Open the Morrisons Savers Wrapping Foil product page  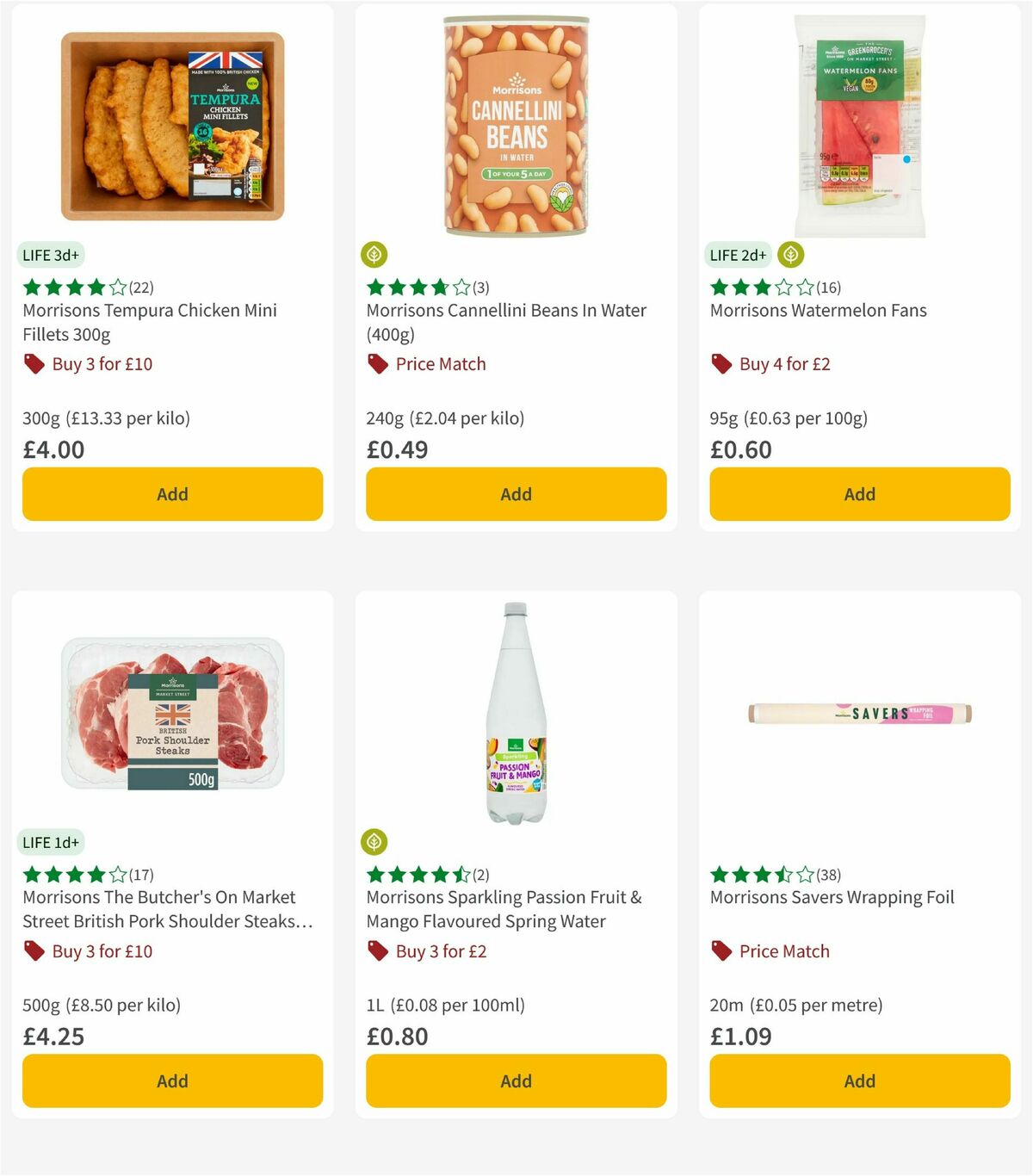point(832,897)
